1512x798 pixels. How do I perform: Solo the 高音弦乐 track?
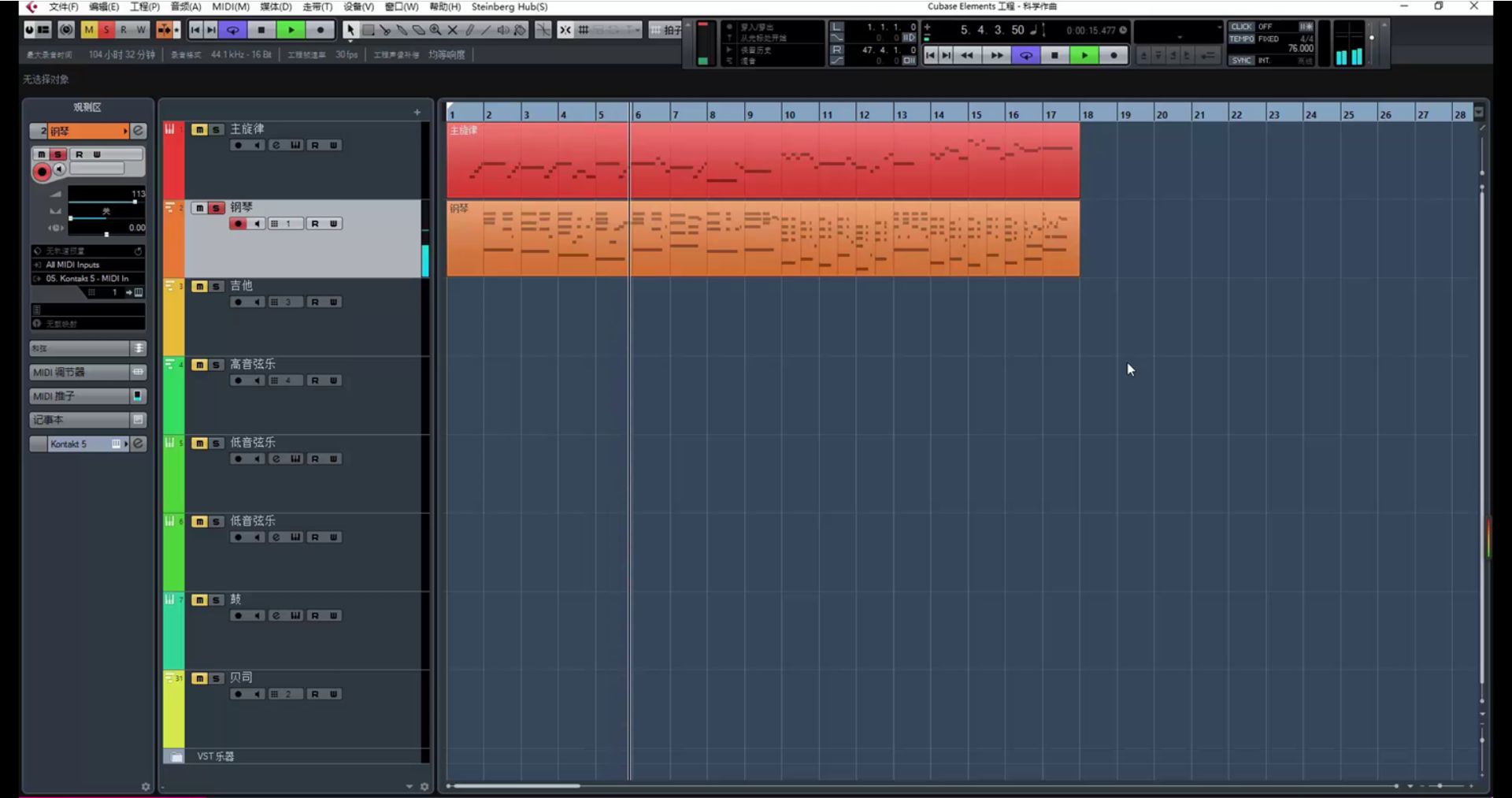(216, 365)
